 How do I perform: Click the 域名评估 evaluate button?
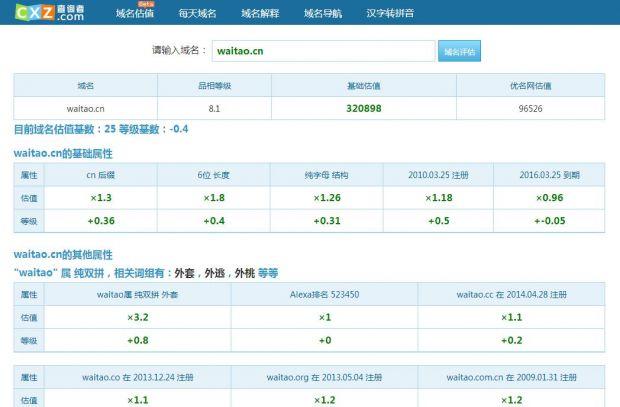(459, 51)
